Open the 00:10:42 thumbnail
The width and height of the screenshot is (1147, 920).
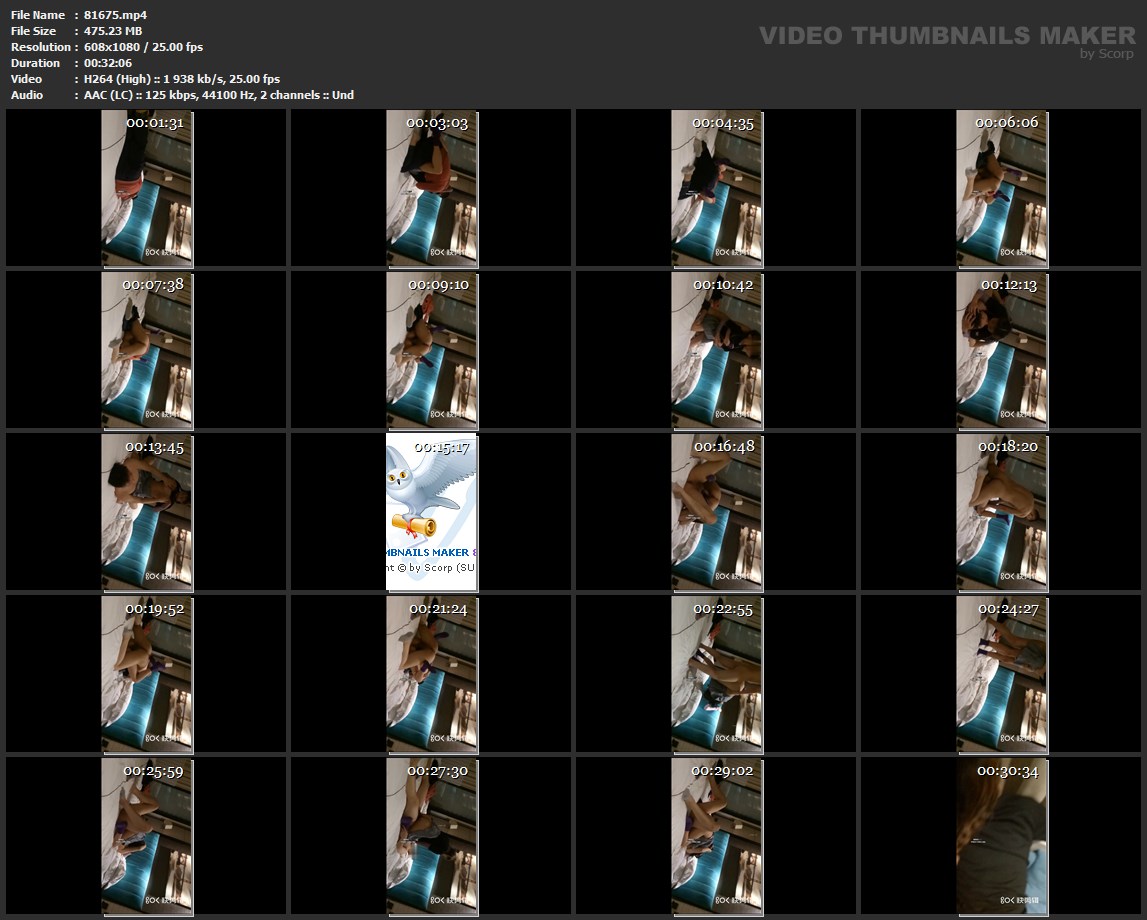click(x=716, y=350)
